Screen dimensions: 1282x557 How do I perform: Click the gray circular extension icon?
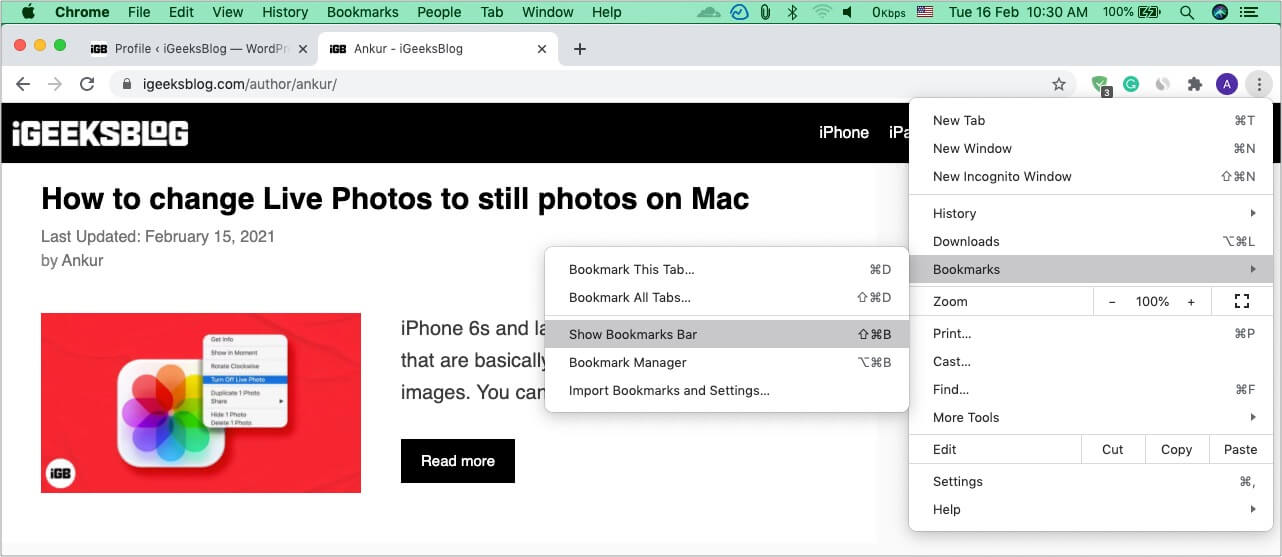(x=1162, y=85)
